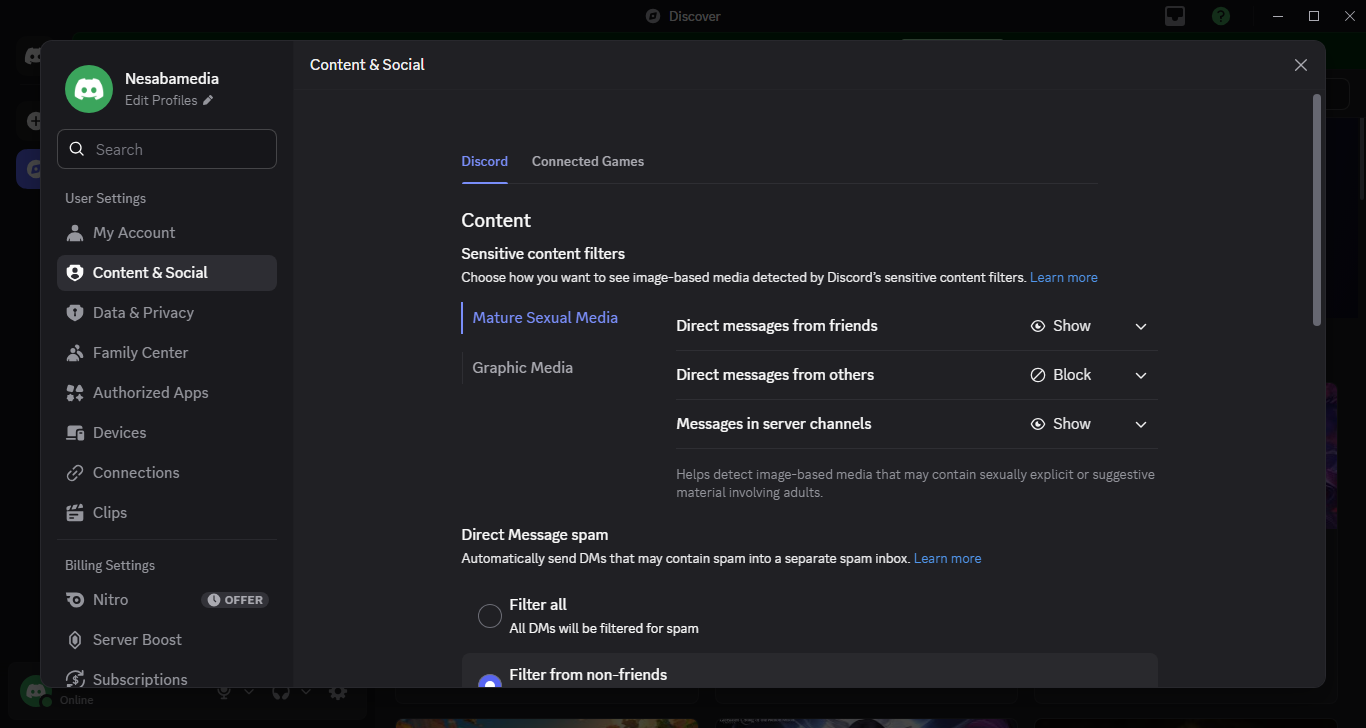Open Learn more link for Direct Message spam
The height and width of the screenshot is (728, 1366).
click(x=947, y=558)
